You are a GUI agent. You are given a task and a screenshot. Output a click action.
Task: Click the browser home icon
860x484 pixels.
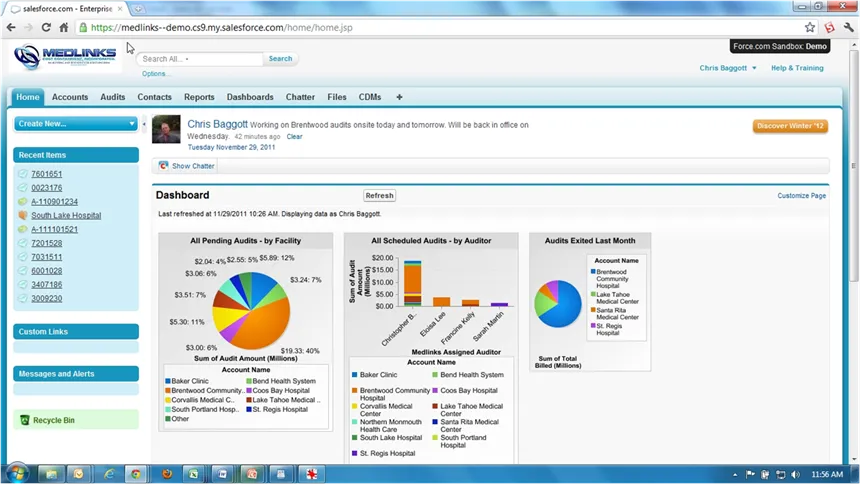click(x=64, y=27)
